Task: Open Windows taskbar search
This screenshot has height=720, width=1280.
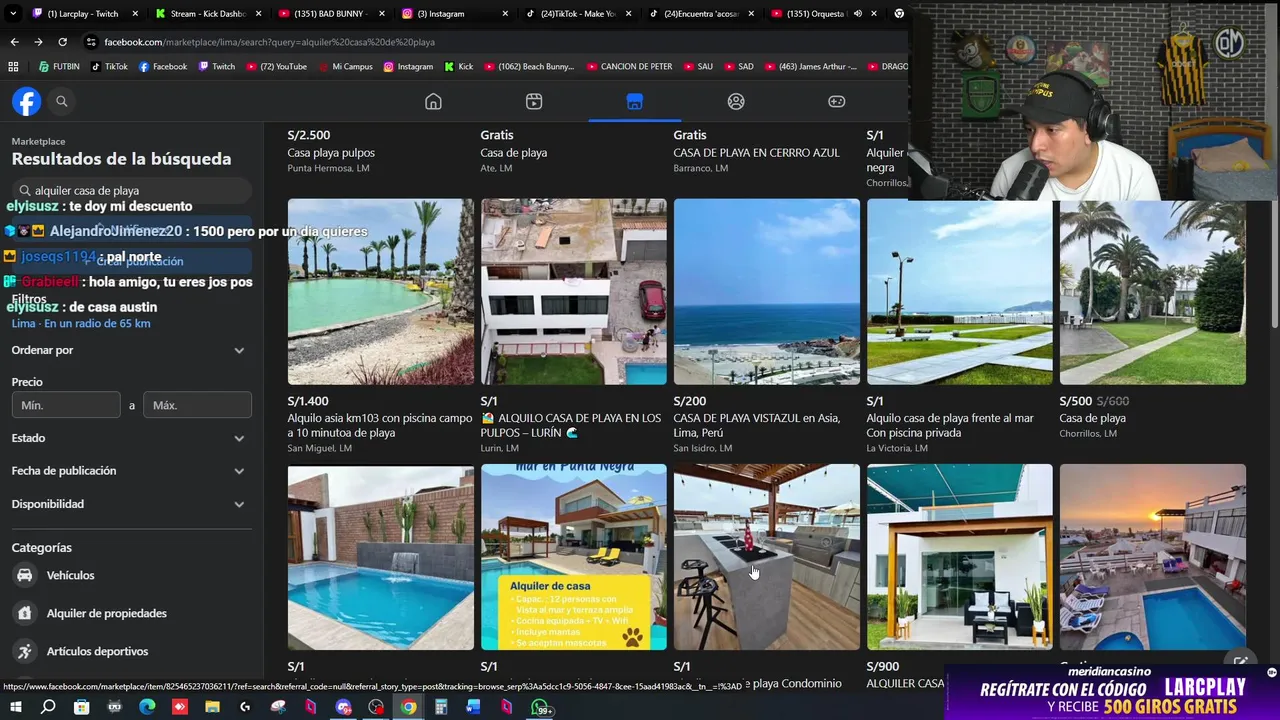Action: click(48, 707)
